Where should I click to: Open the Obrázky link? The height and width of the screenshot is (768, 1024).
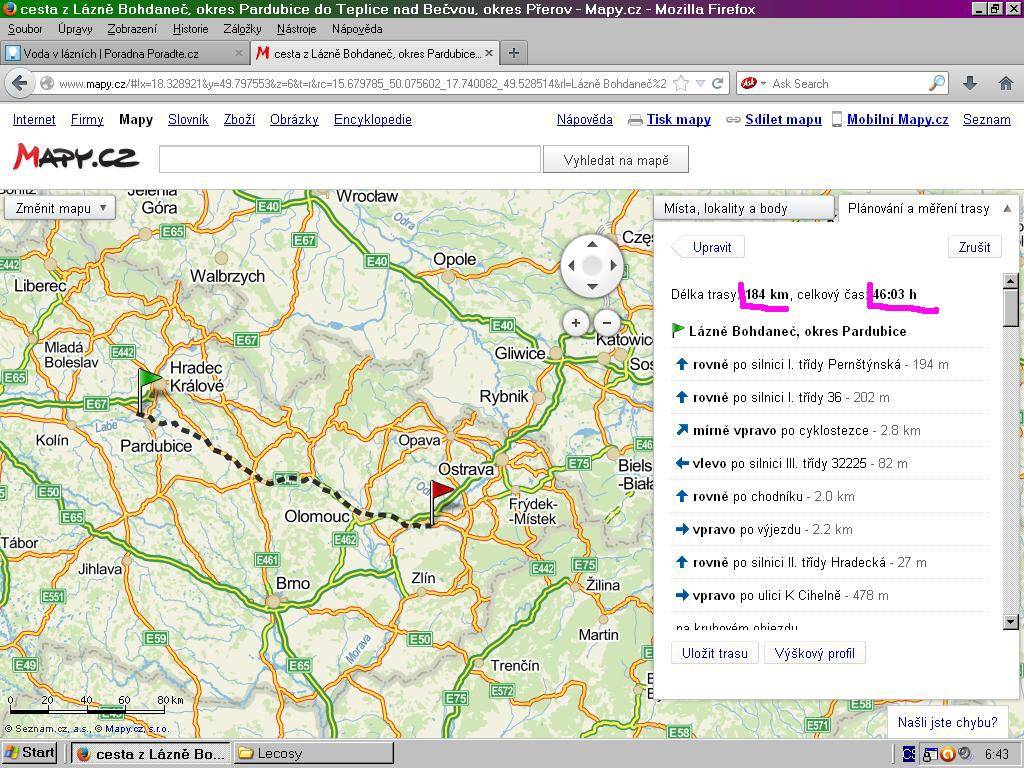(x=294, y=120)
